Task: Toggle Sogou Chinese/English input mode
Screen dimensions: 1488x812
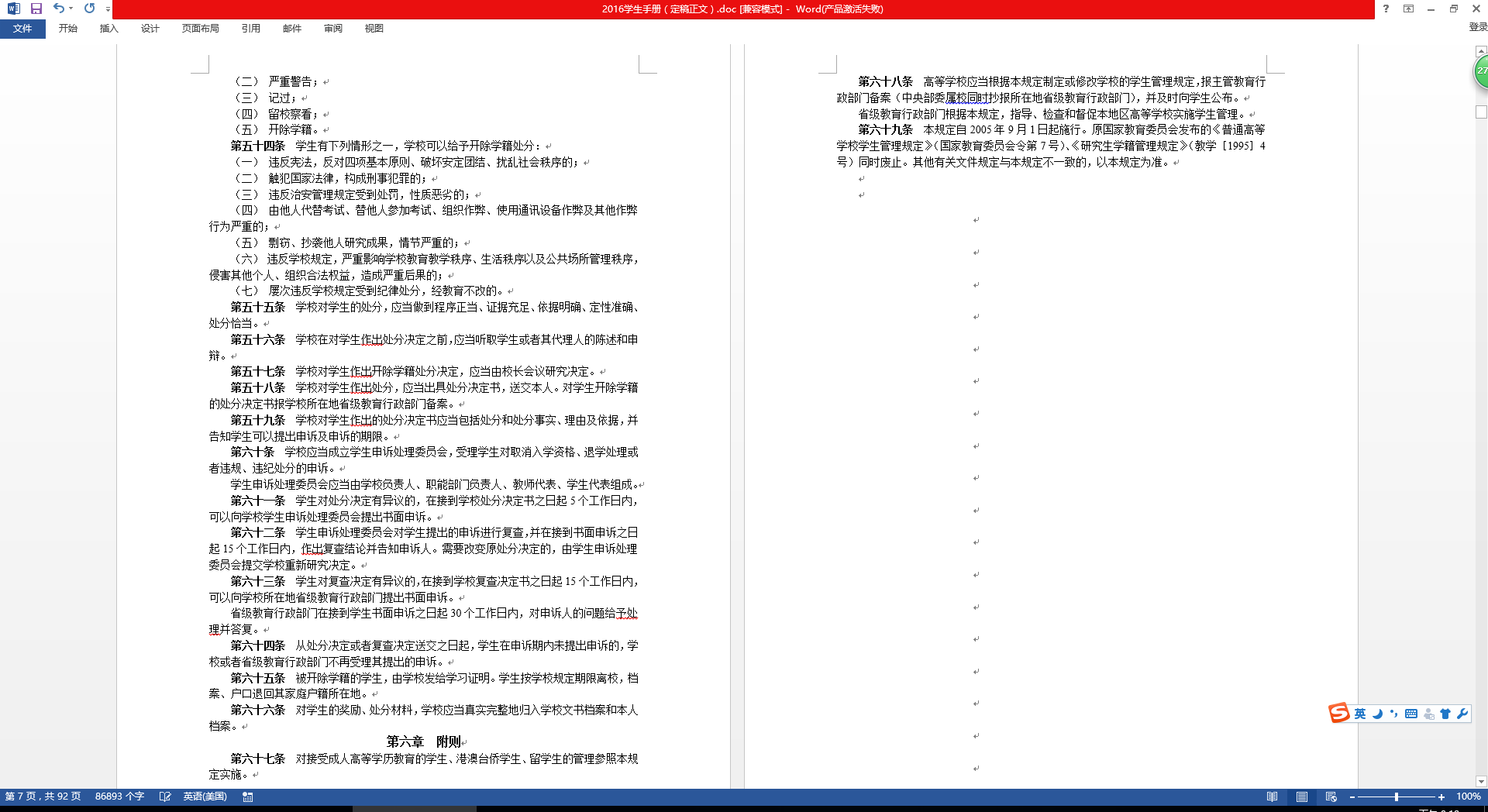Action: coord(1360,714)
